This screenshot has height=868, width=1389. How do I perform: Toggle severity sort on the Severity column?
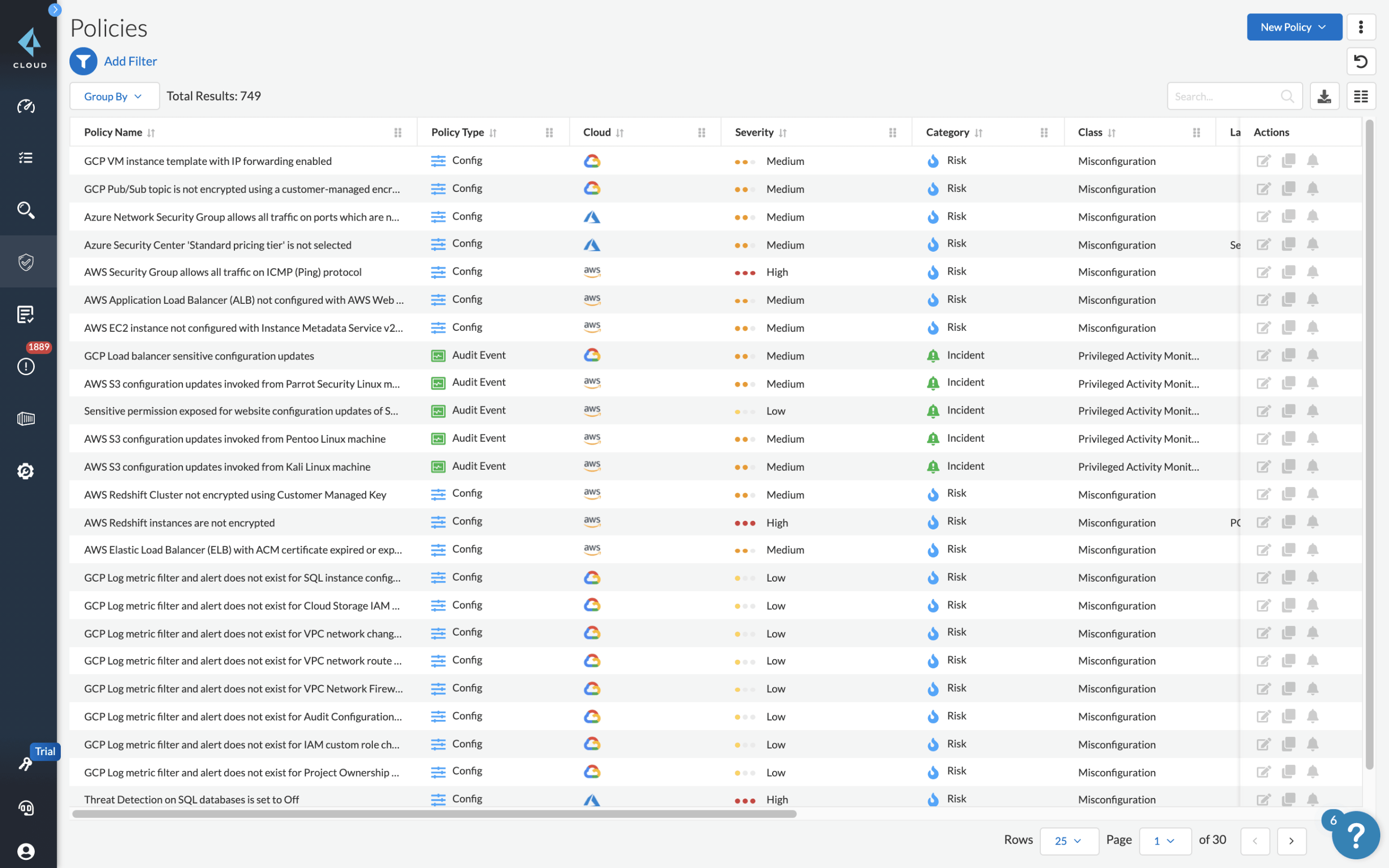coord(783,132)
